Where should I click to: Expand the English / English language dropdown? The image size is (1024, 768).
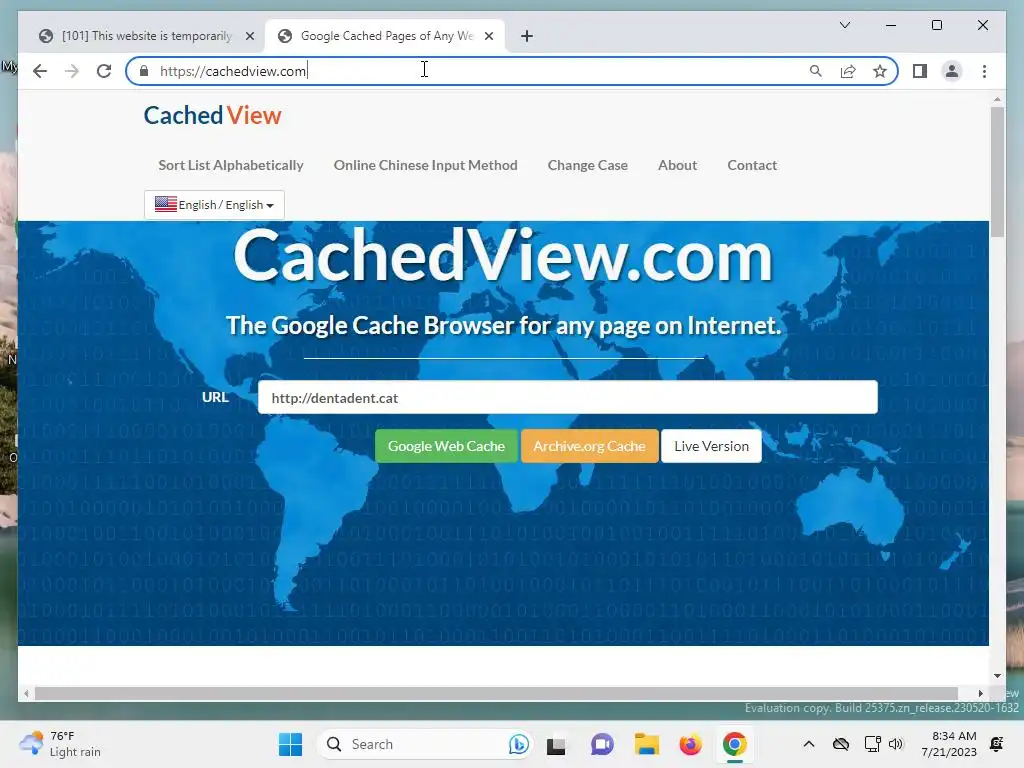pyautogui.click(x=214, y=205)
